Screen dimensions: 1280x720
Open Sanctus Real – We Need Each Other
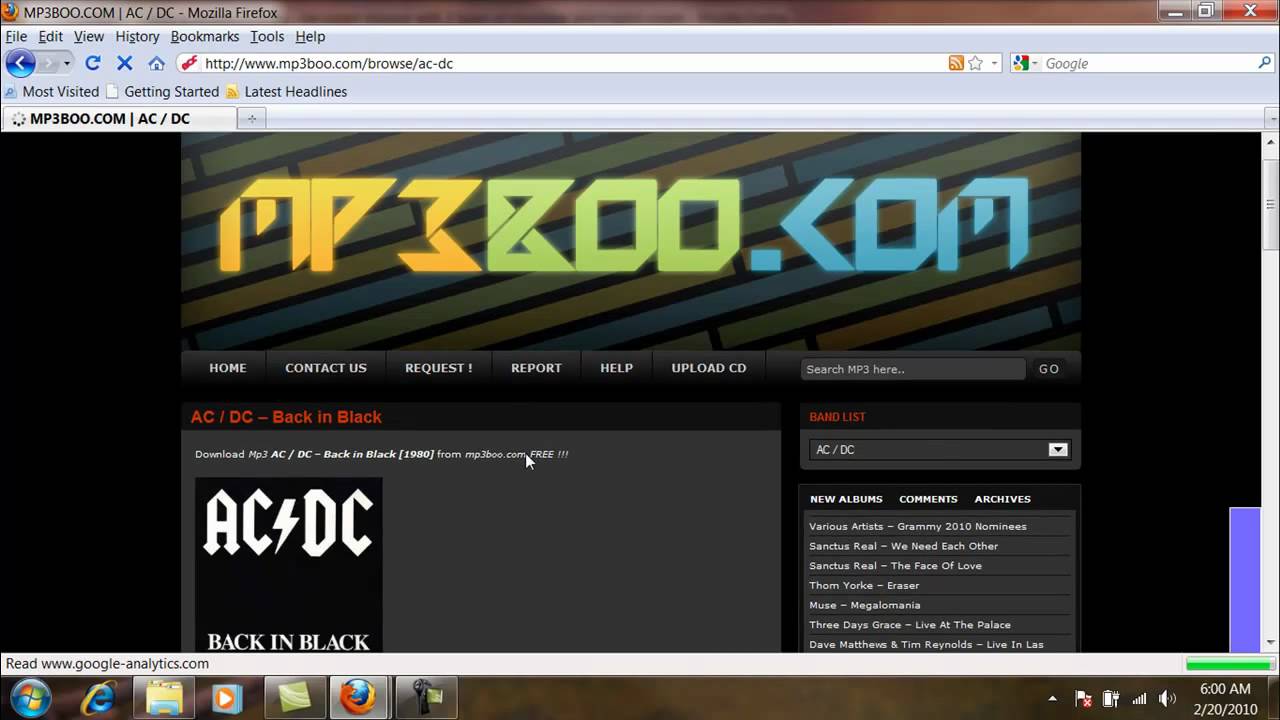(x=904, y=546)
